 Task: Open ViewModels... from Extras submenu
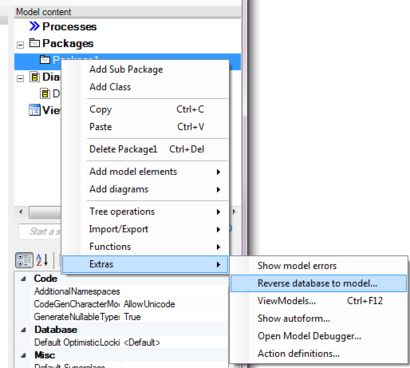pyautogui.click(x=319, y=301)
